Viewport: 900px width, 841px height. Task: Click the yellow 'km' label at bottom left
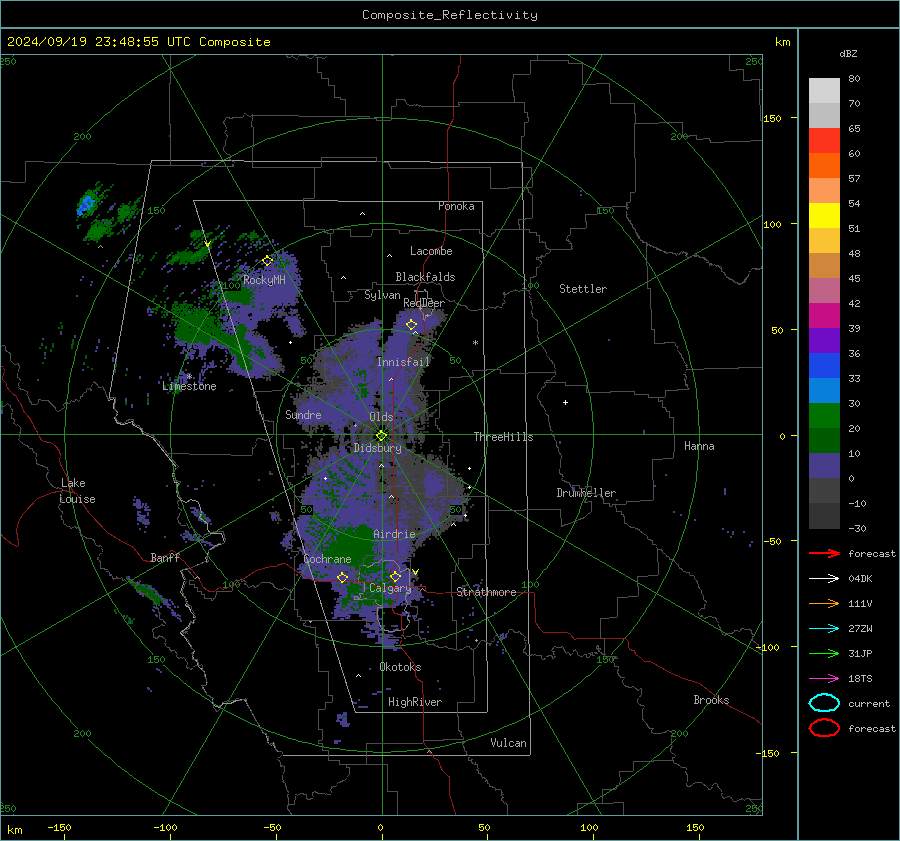[x=14, y=830]
